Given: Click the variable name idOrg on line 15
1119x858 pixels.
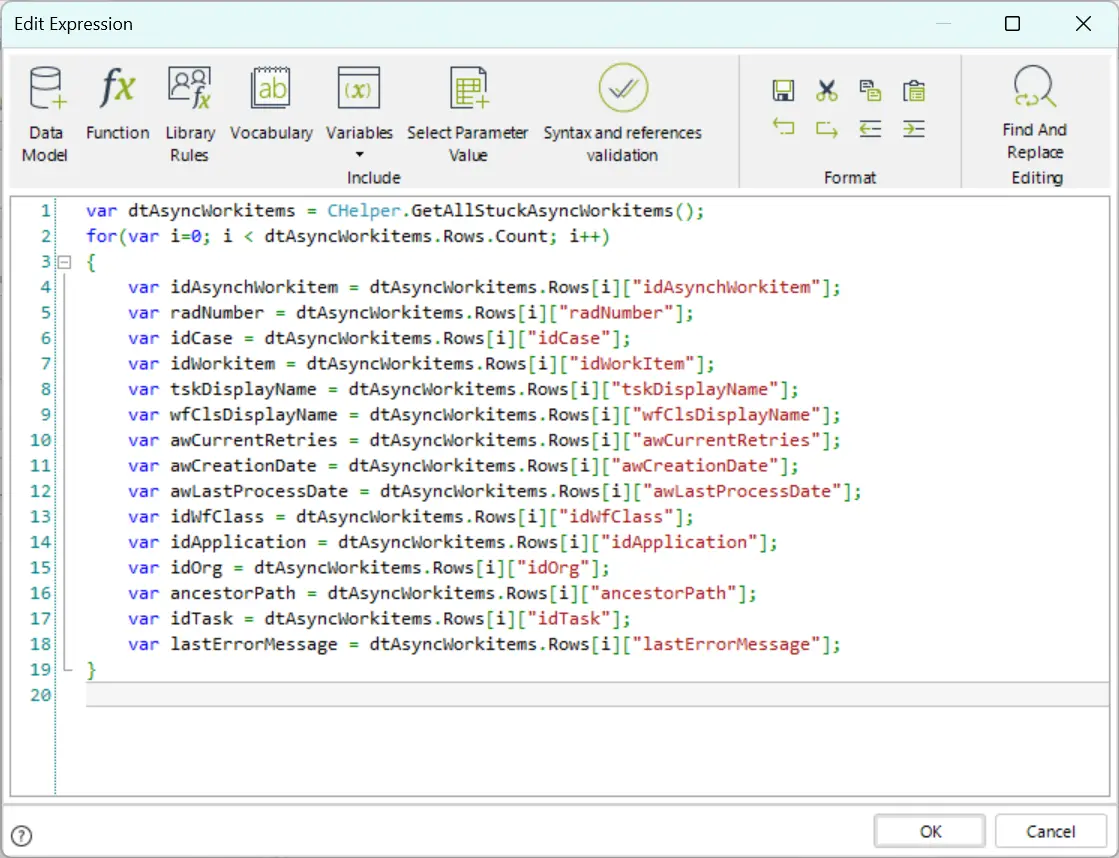Looking at the screenshot, I should 196,567.
